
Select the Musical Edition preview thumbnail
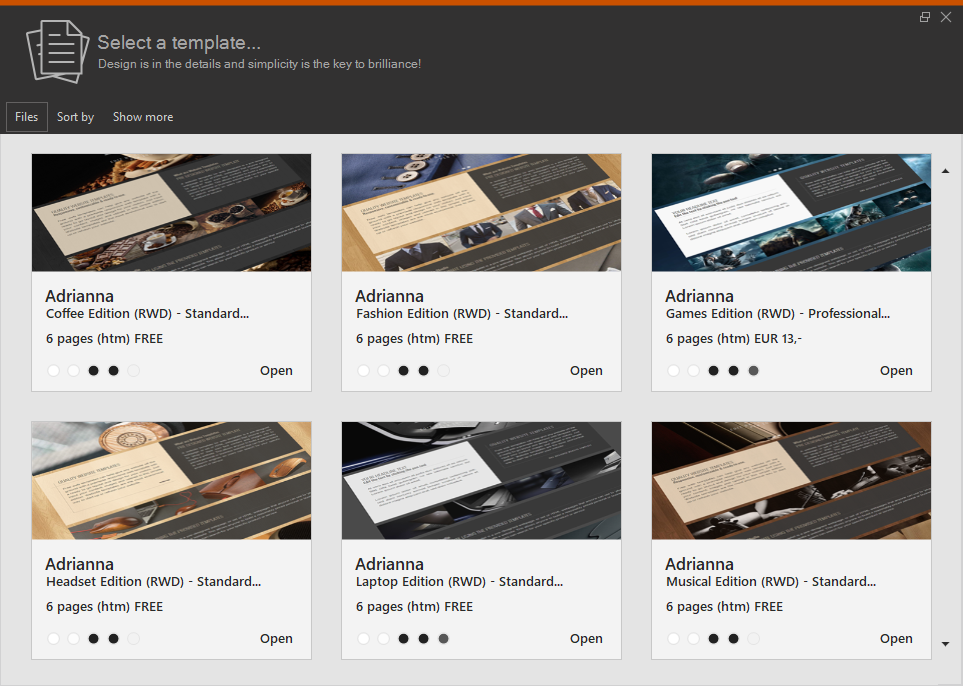coord(792,481)
